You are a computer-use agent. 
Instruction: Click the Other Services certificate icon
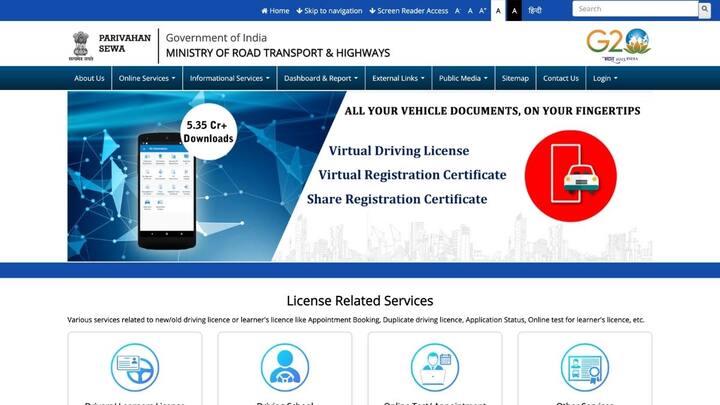click(x=585, y=368)
